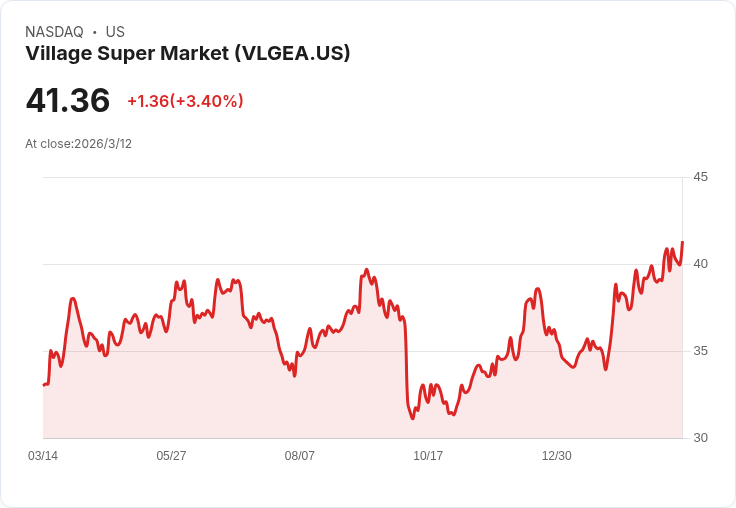Select the 40 y-axis price label

pos(700,264)
